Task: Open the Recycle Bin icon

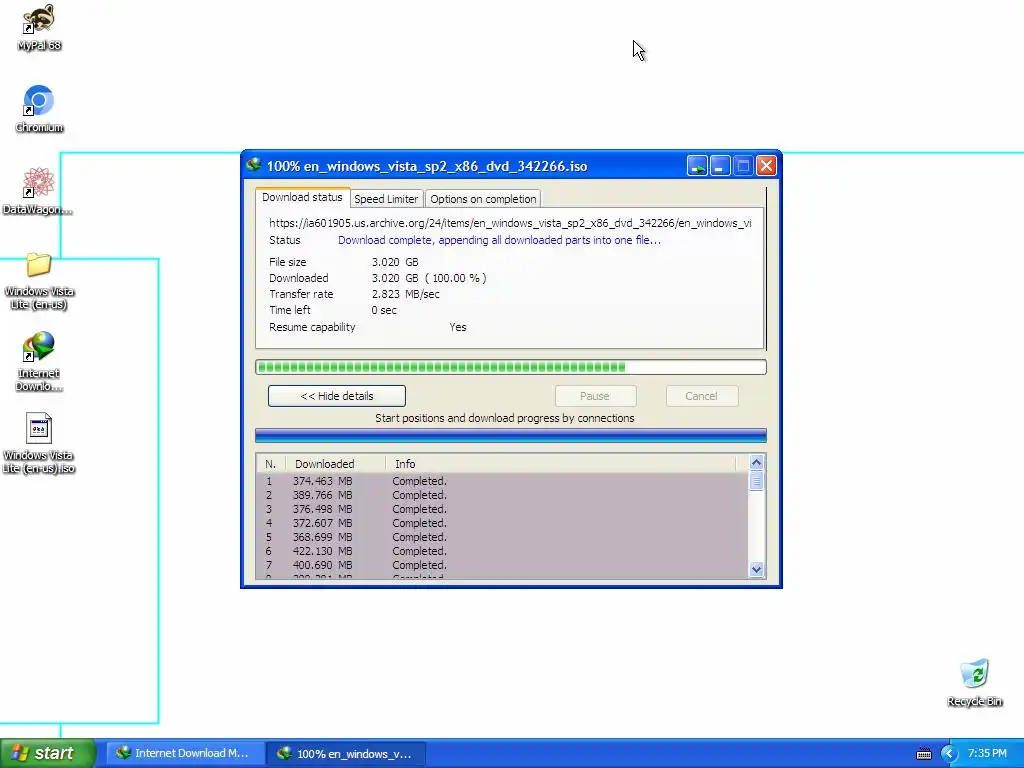Action: click(974, 682)
